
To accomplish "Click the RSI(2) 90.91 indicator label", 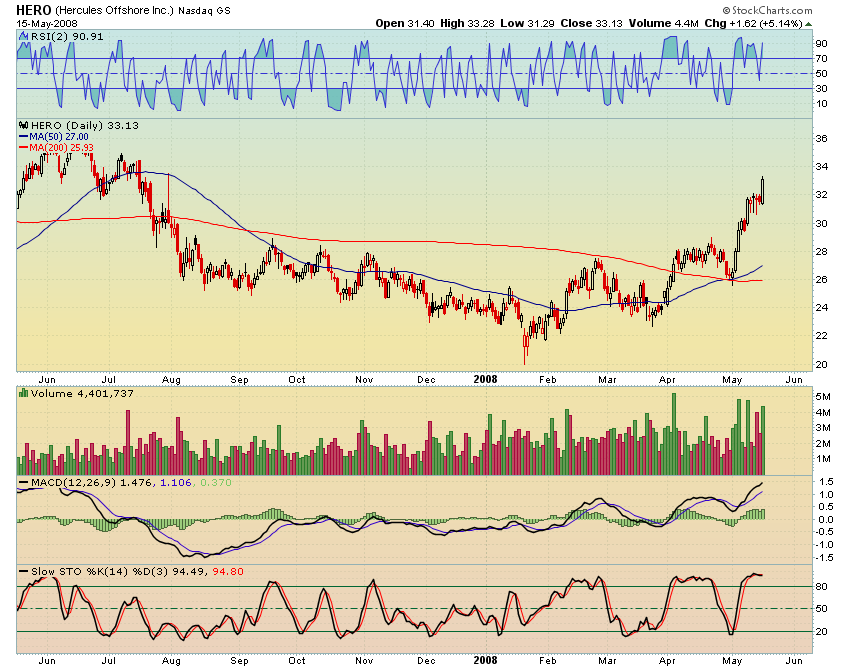I will click(x=67, y=36).
